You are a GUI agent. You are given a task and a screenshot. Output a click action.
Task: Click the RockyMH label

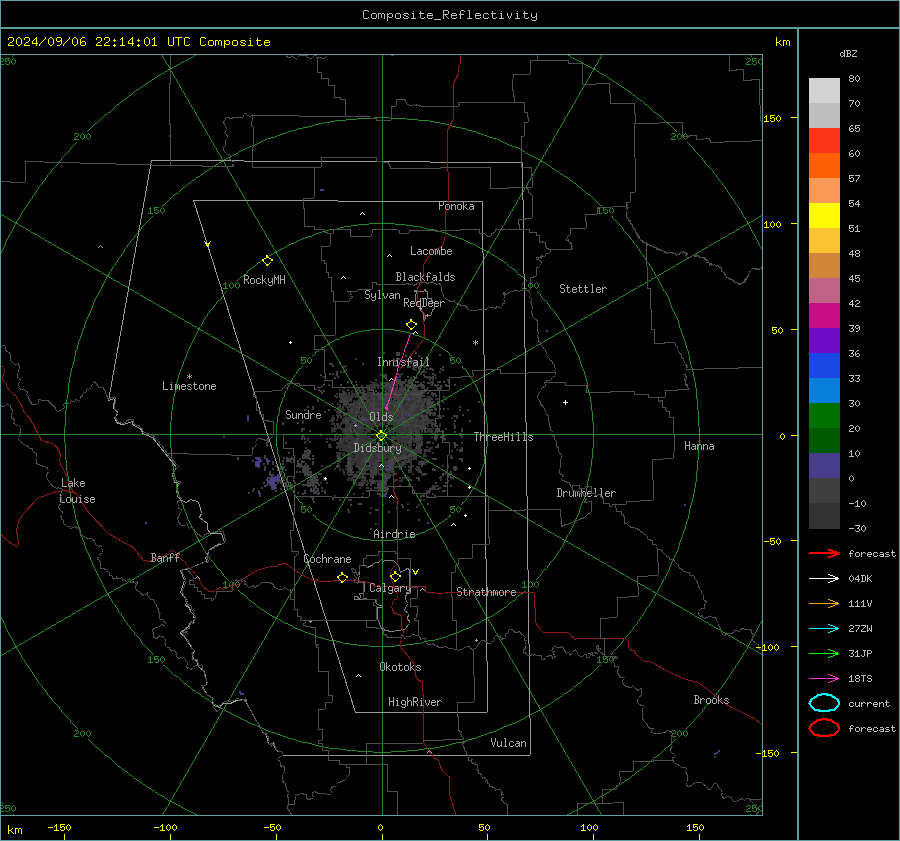click(264, 280)
